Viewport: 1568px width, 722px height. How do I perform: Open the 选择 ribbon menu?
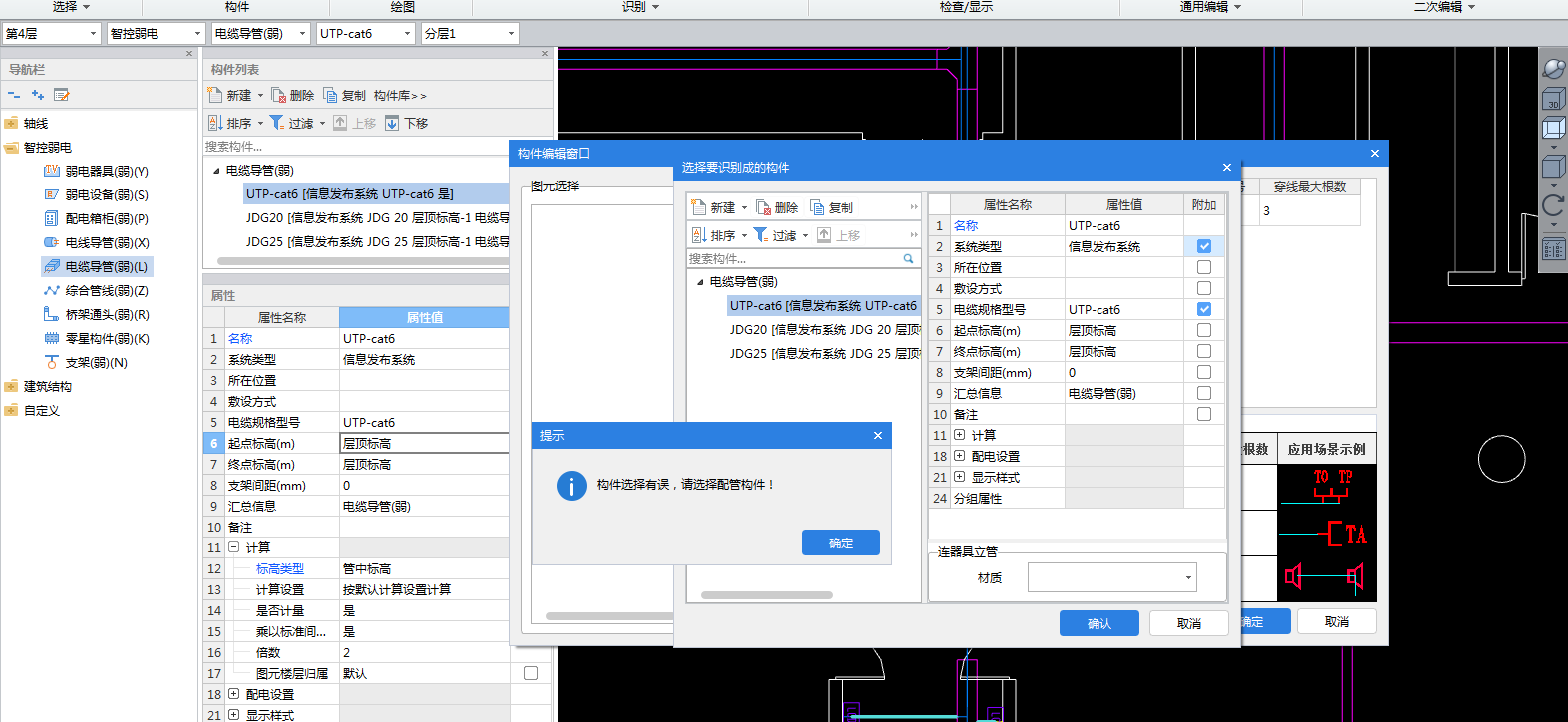[x=71, y=7]
